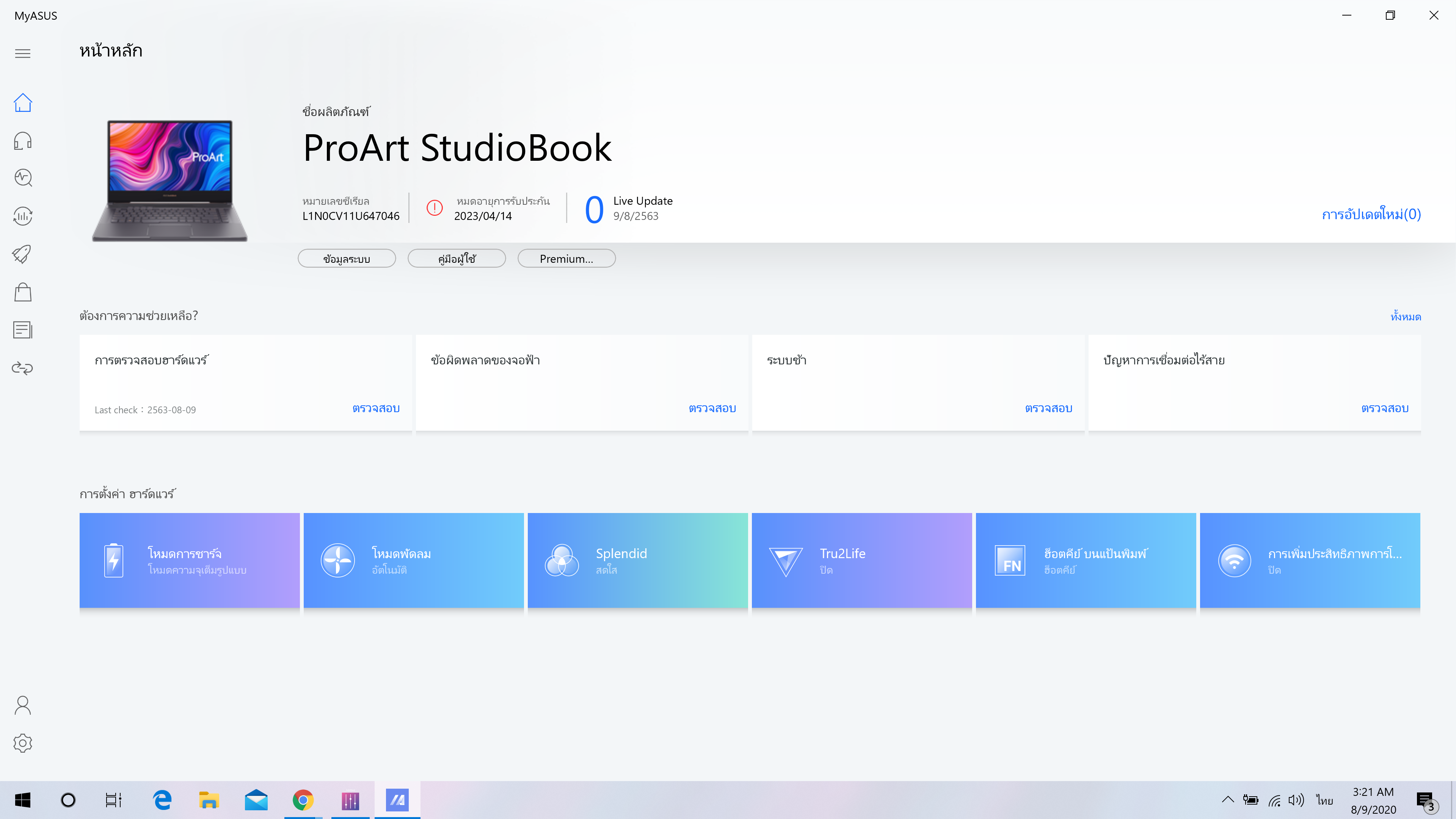Viewport: 1456px width, 819px height.
Task: Show hidden system tray icons
Action: (x=1228, y=800)
